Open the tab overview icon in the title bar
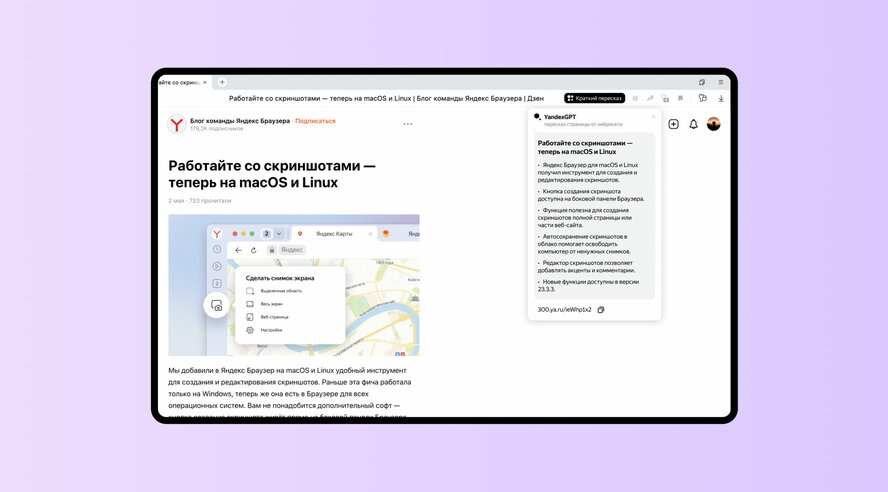Screen dimensions: 888x492 702,82
